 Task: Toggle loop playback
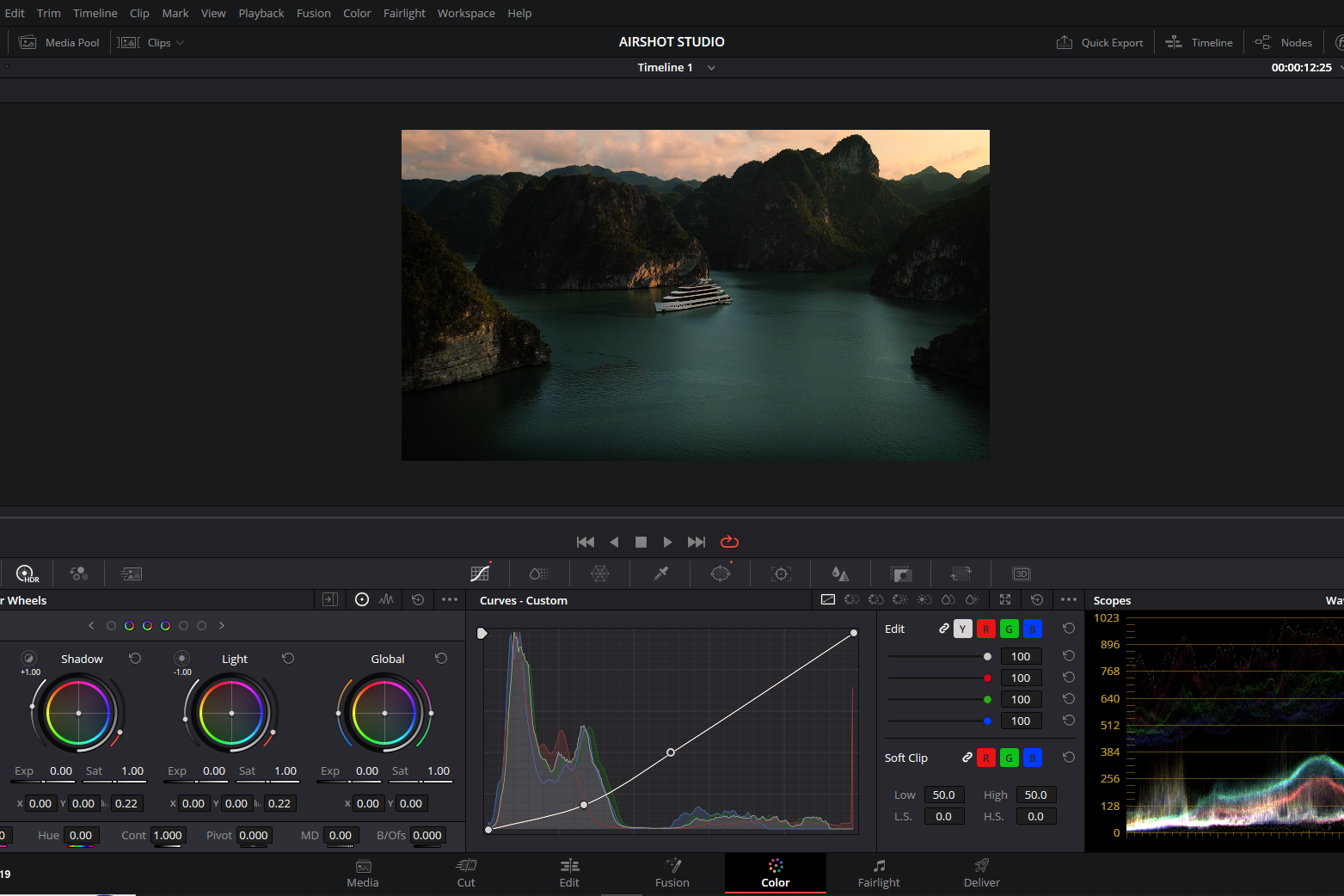click(729, 542)
